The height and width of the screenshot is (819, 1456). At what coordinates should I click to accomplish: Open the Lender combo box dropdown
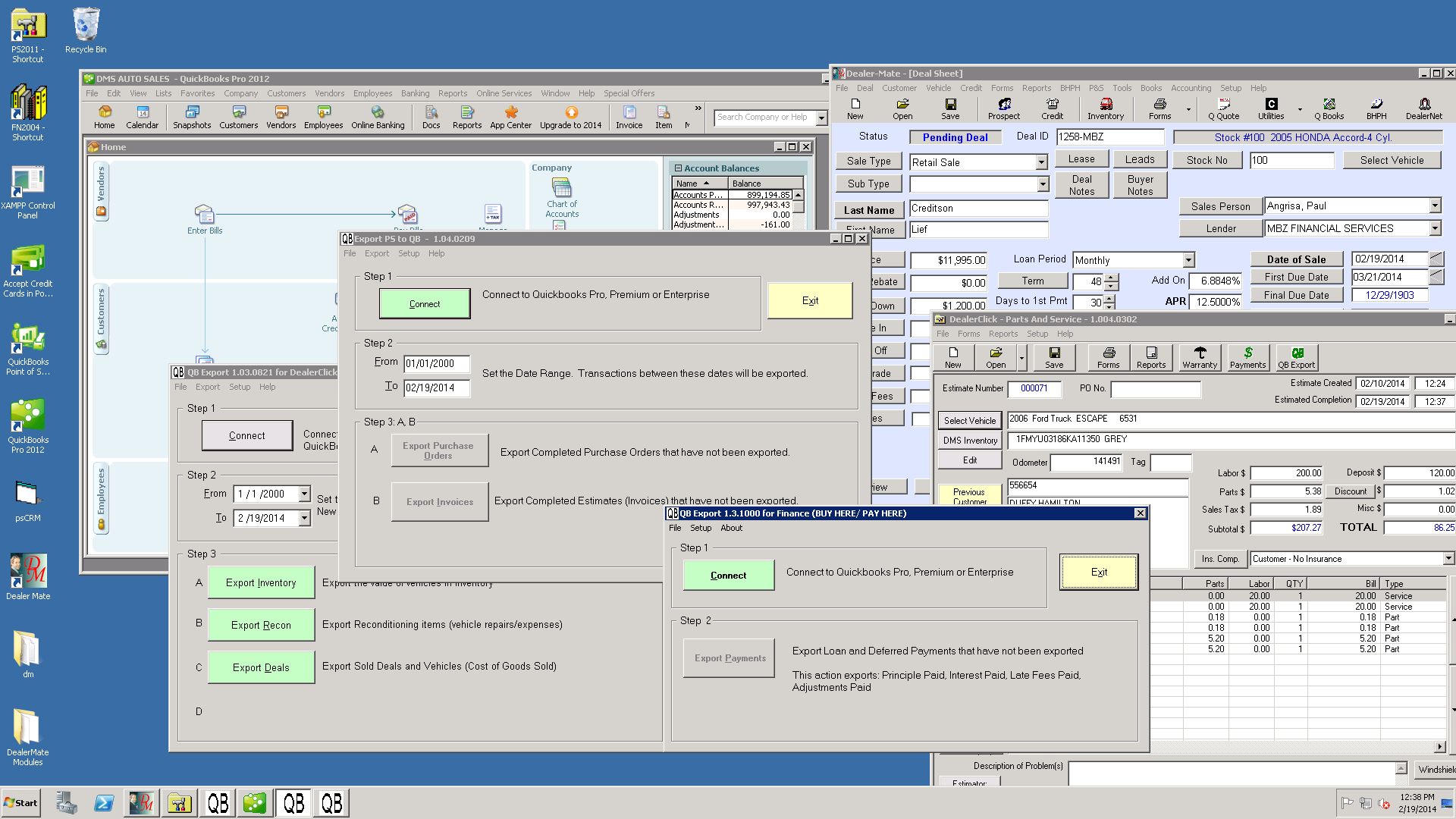(x=1434, y=228)
